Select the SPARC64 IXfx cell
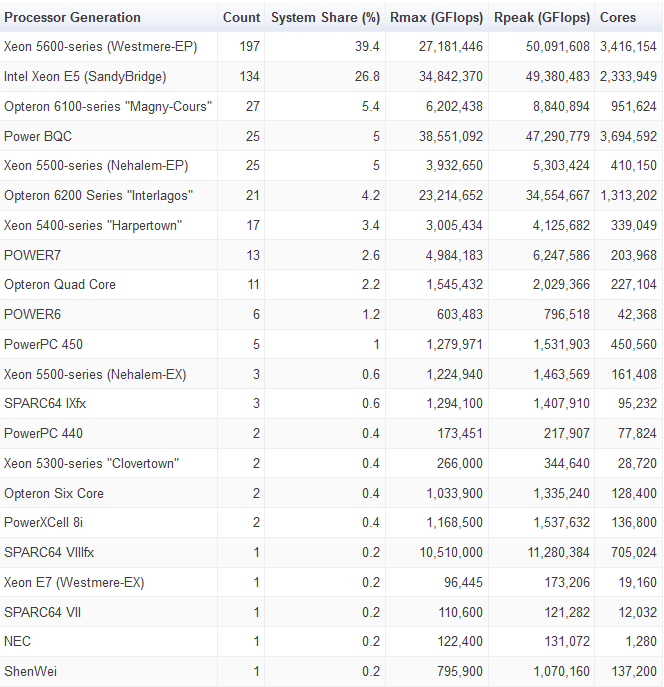664x687 pixels. pyautogui.click(x=45, y=403)
